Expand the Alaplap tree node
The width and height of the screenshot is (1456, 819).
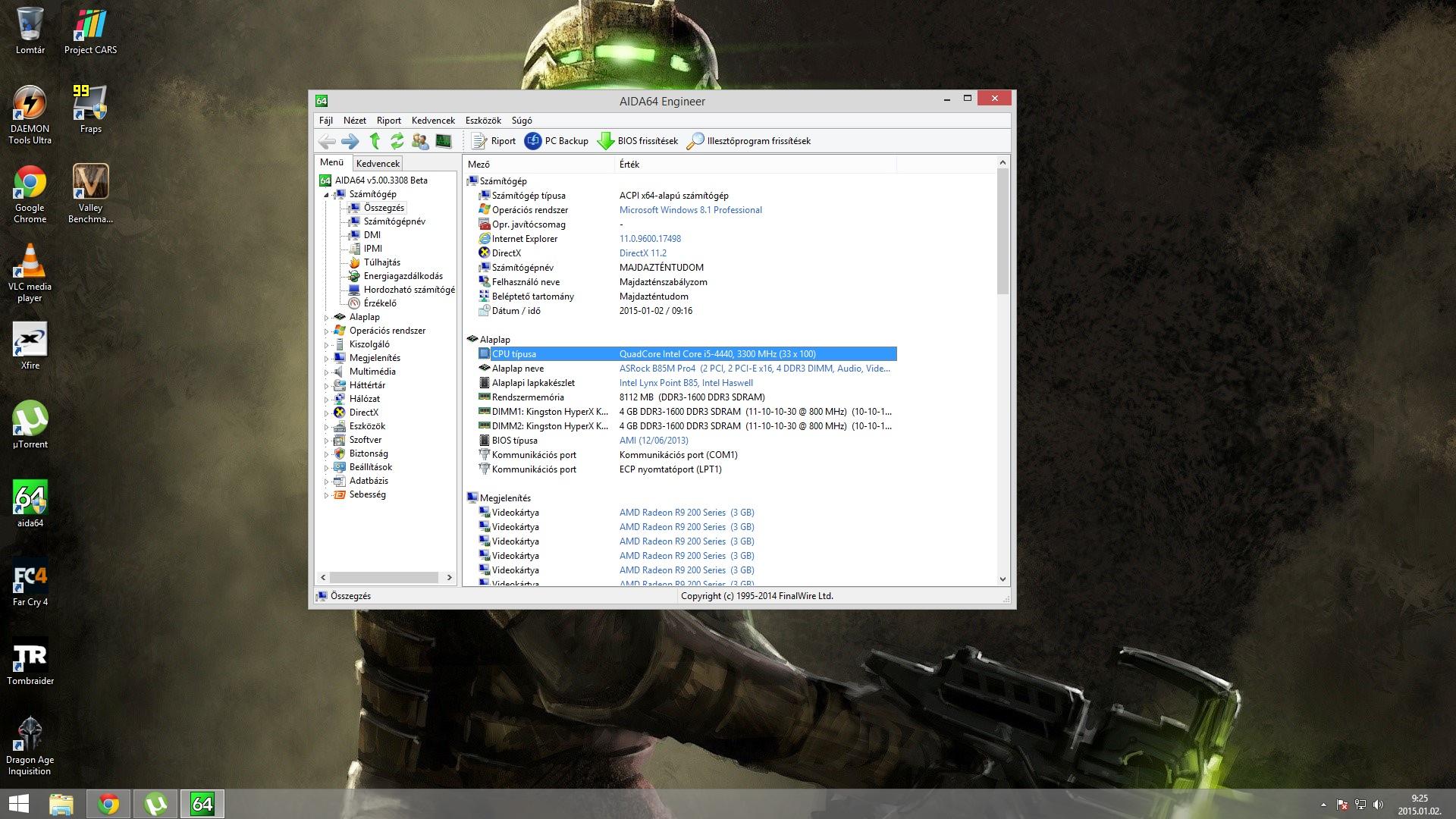click(x=327, y=318)
